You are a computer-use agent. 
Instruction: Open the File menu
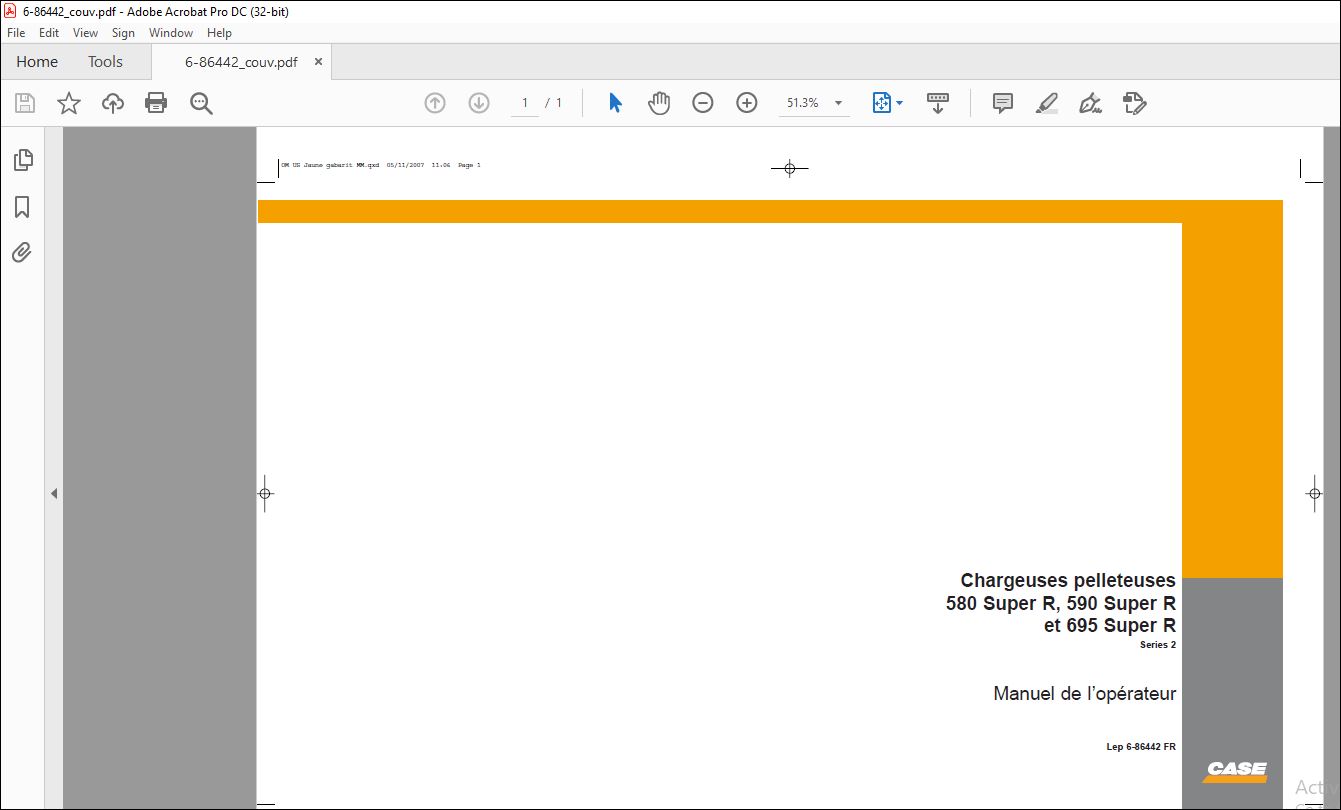[x=16, y=33]
